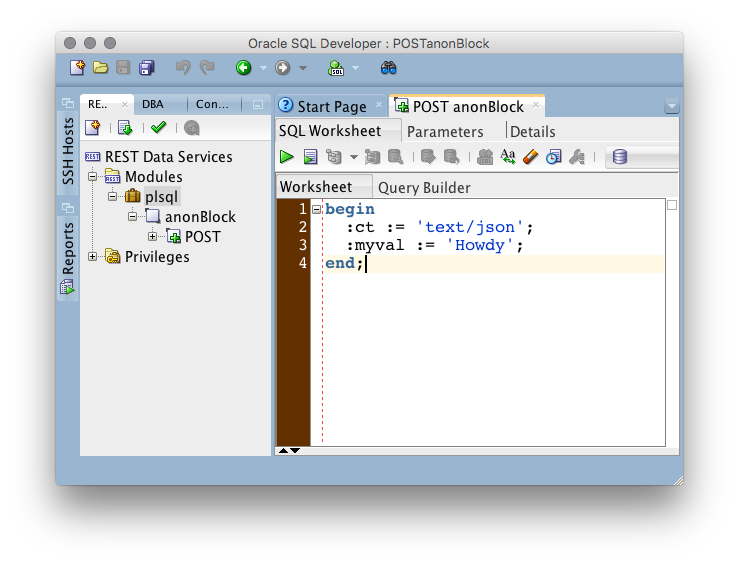Collapse the anonBlock template node
739x565 pixels.
coord(132,216)
